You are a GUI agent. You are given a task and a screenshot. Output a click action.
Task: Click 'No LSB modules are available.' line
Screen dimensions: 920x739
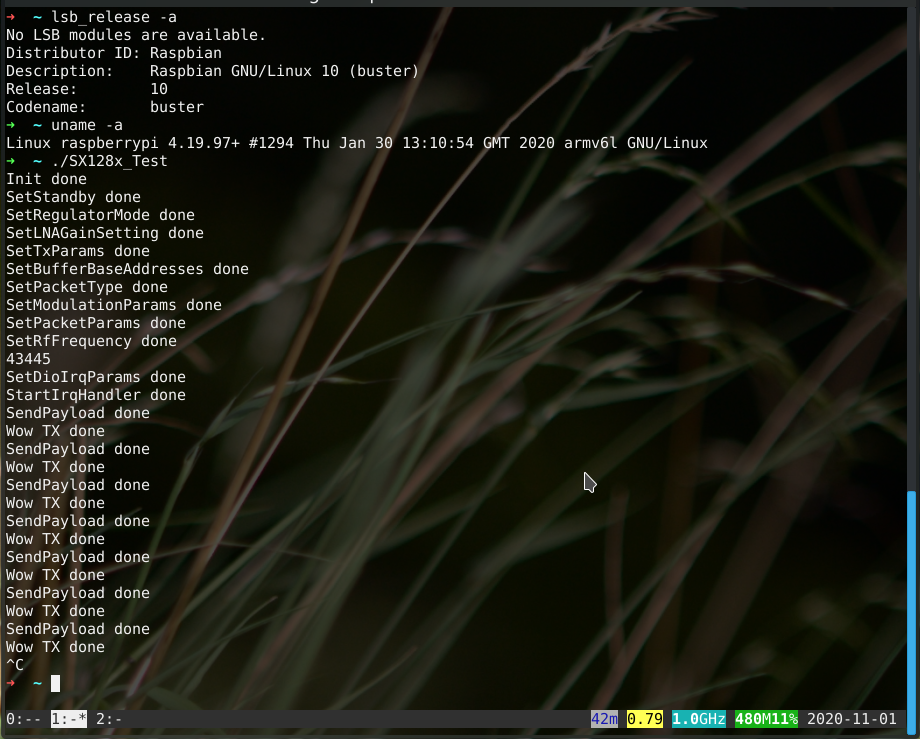pyautogui.click(x=136, y=35)
